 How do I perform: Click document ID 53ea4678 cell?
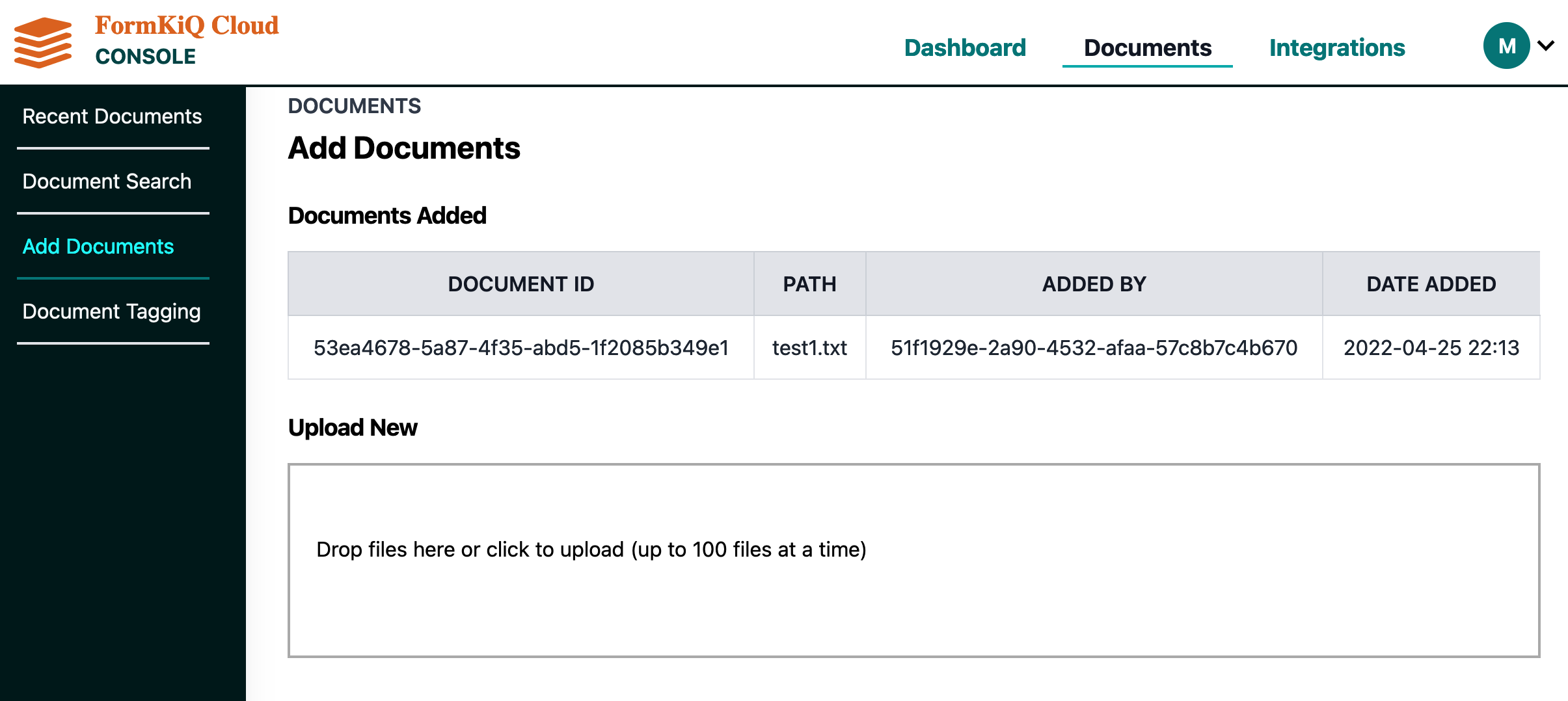tap(520, 348)
